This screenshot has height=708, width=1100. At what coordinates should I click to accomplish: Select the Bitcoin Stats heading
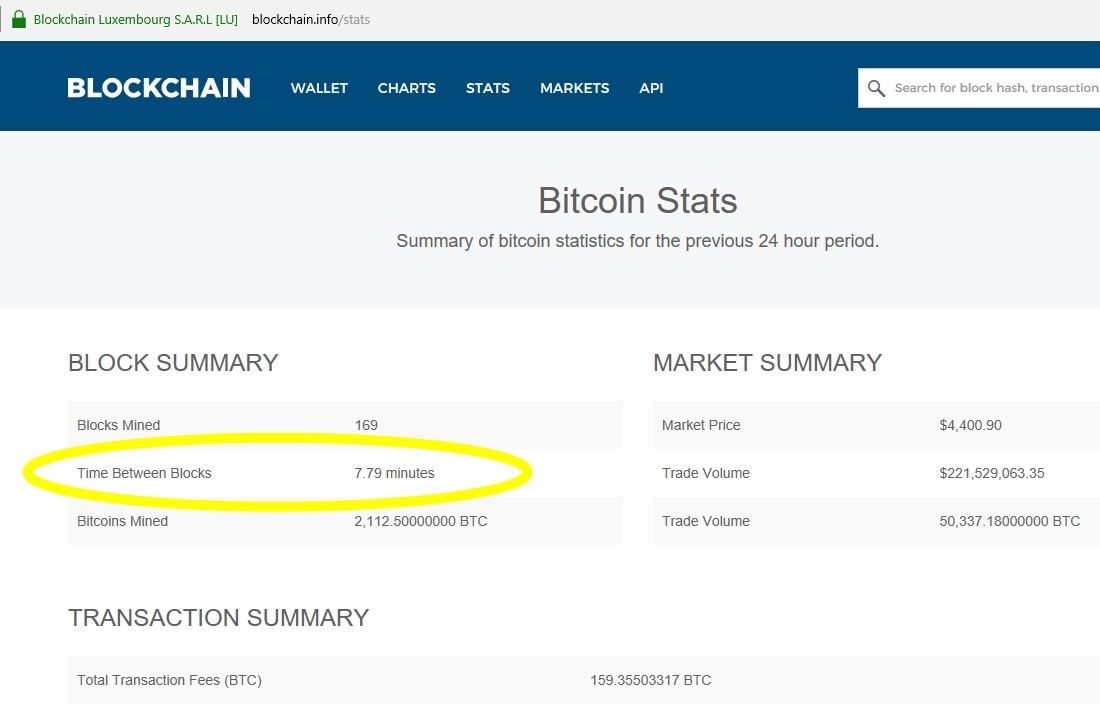638,201
